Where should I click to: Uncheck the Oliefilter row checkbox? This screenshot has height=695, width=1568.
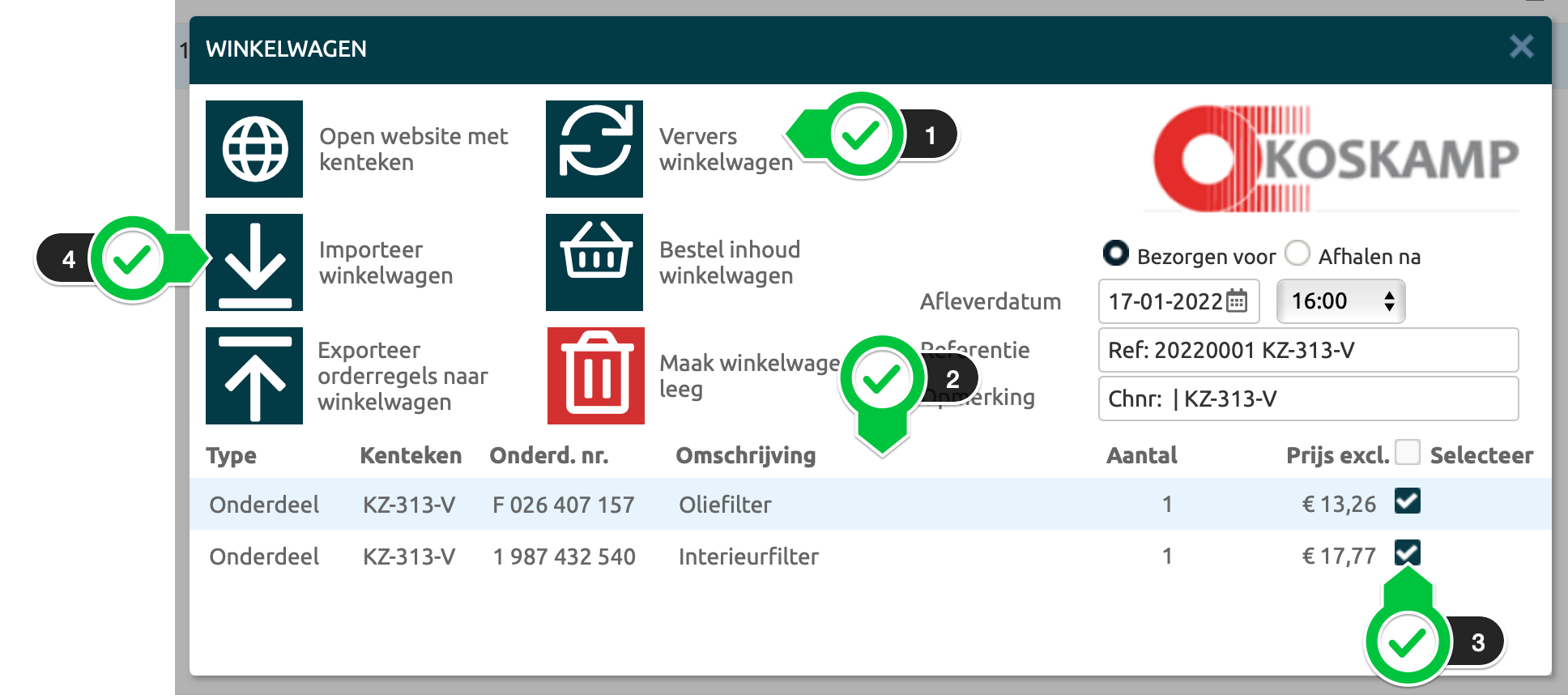(1408, 501)
